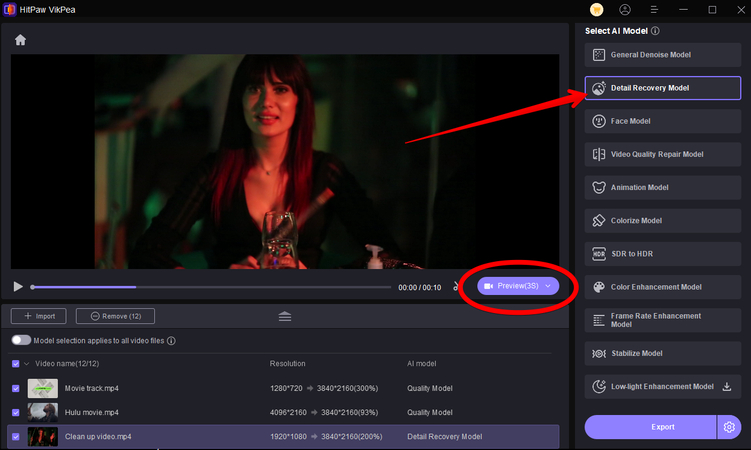751x450 pixels.
Task: Click the cut scissors icon near the timecode
Action: coord(456,286)
